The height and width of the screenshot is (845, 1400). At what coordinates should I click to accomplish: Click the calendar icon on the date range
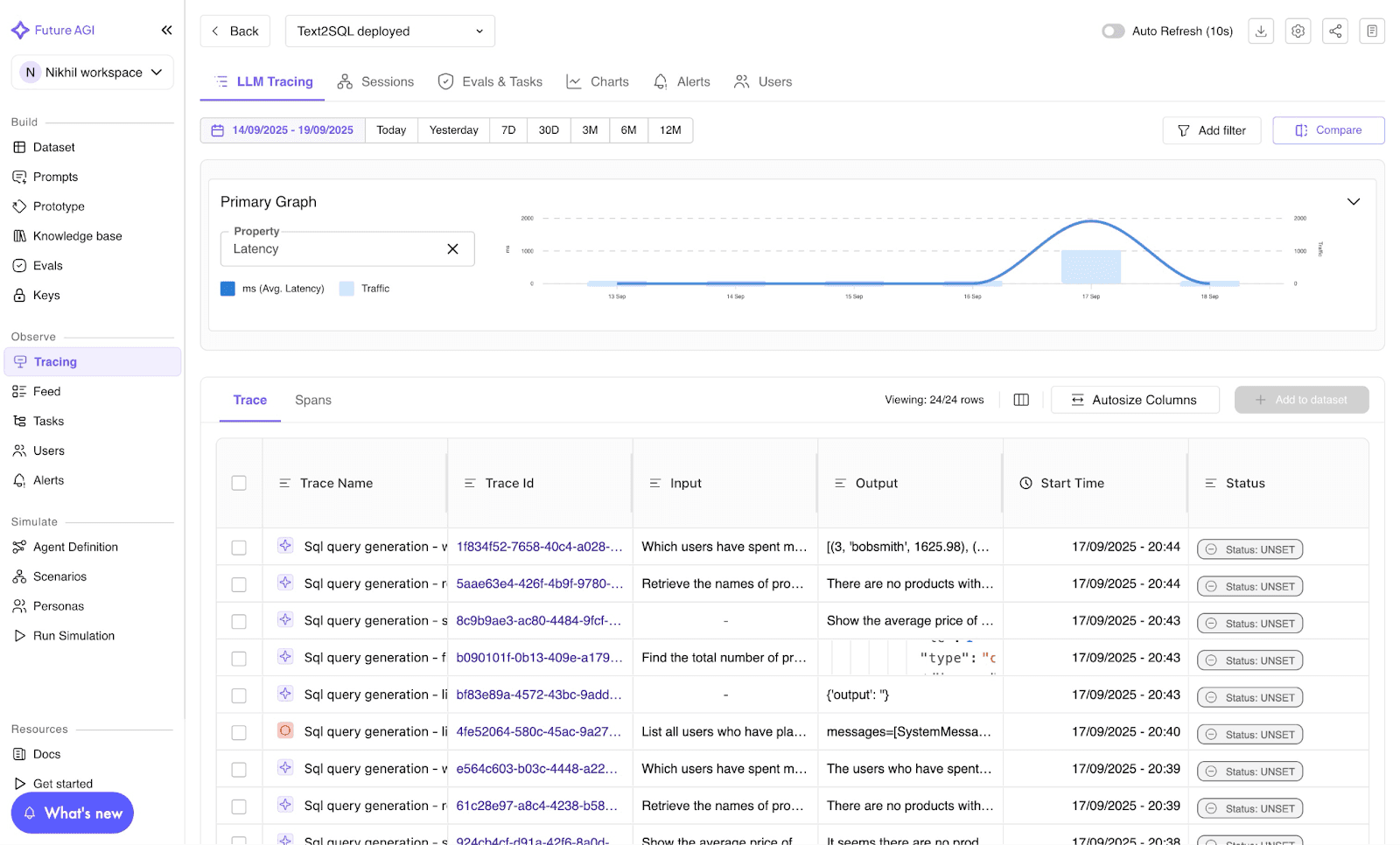(217, 129)
